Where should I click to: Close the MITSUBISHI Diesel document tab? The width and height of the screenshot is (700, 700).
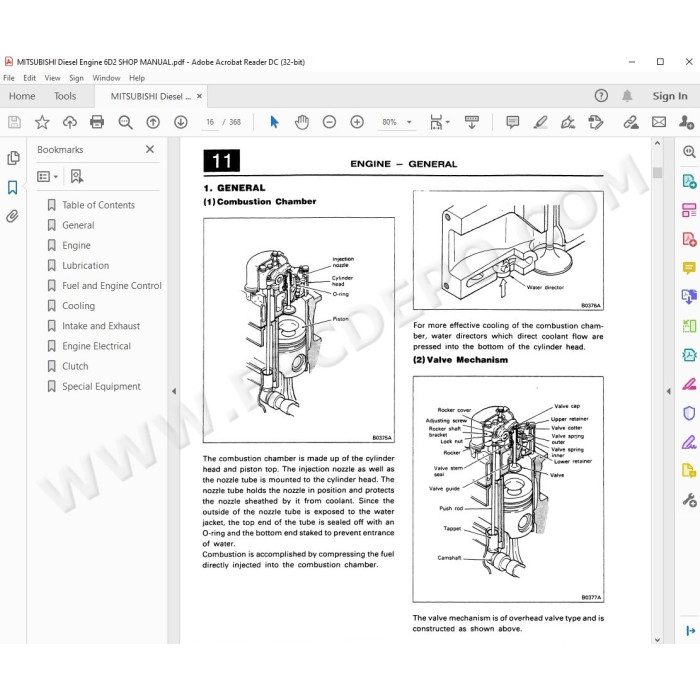point(200,96)
